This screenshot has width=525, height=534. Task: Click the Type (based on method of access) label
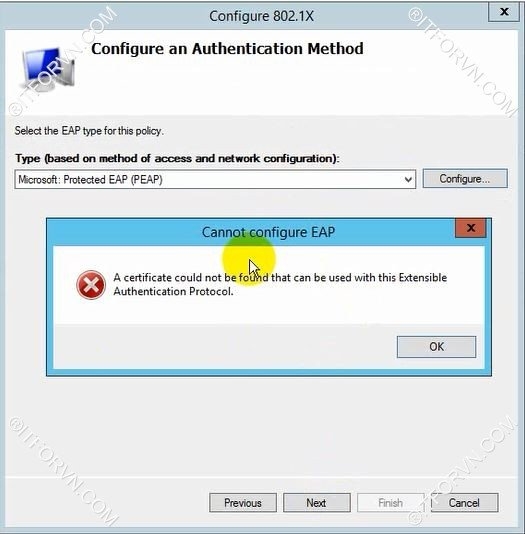(x=177, y=158)
